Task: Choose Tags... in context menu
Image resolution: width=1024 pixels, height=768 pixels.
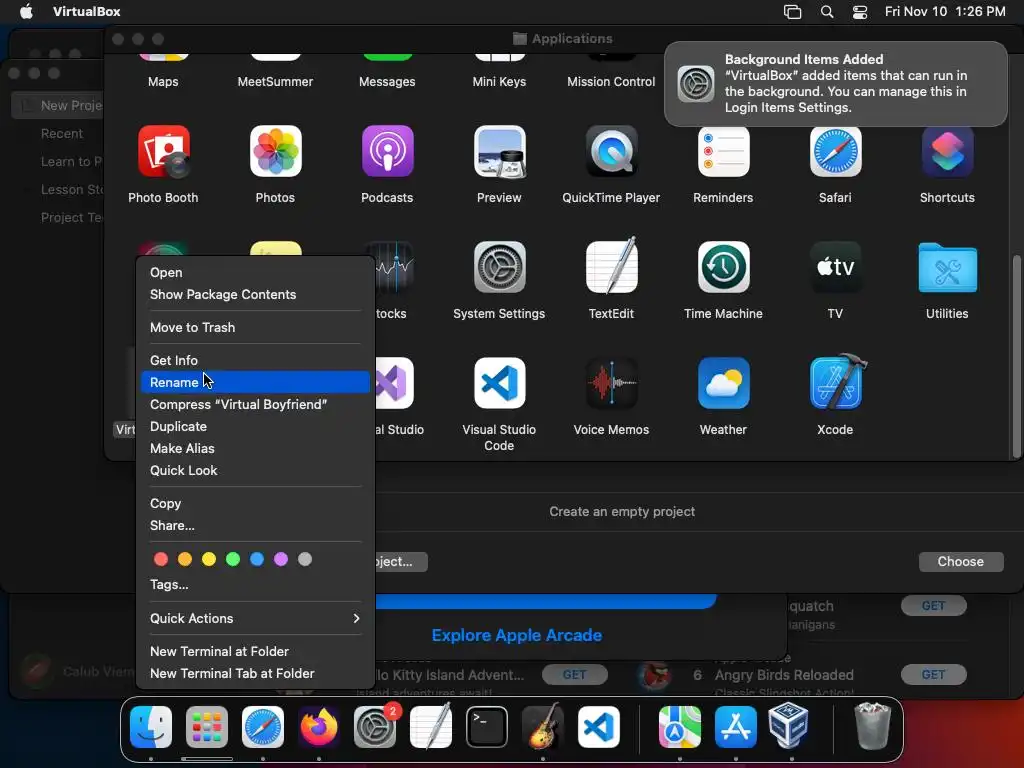Action: click(255, 584)
